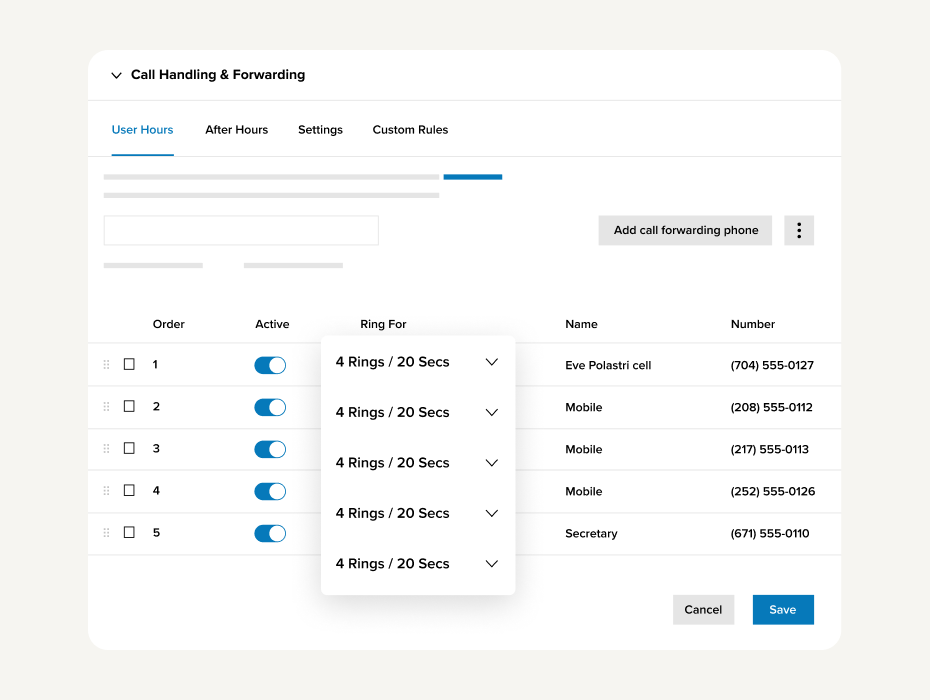Click the empty text input field

point(241,230)
